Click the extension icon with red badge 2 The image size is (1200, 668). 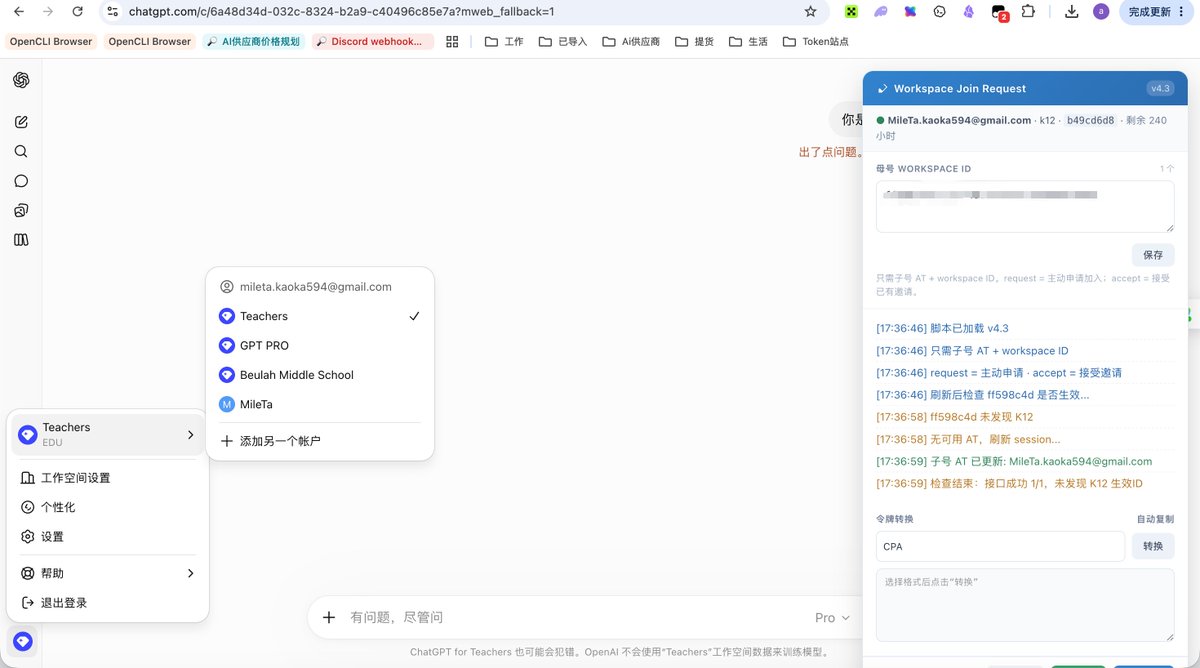tap(999, 13)
